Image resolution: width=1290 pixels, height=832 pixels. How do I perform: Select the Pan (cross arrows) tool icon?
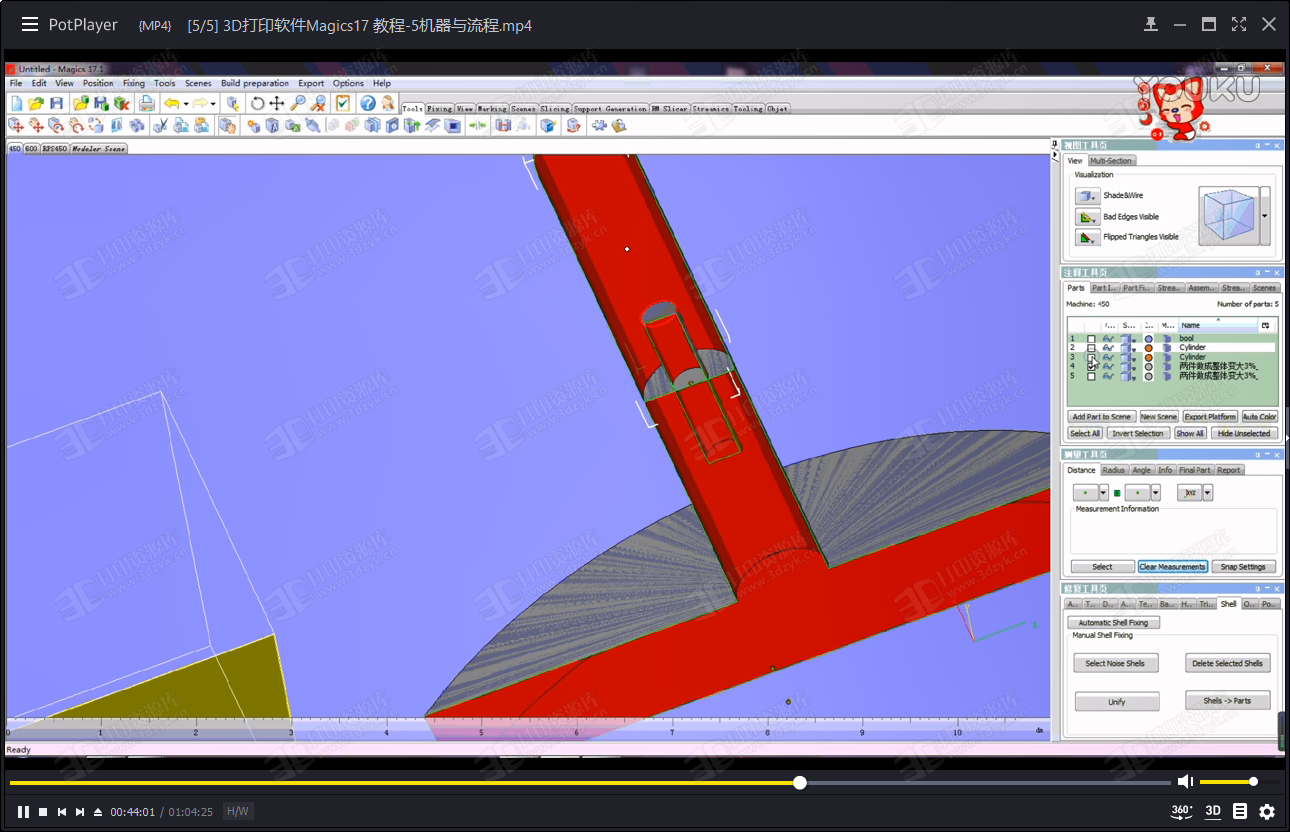point(277,103)
